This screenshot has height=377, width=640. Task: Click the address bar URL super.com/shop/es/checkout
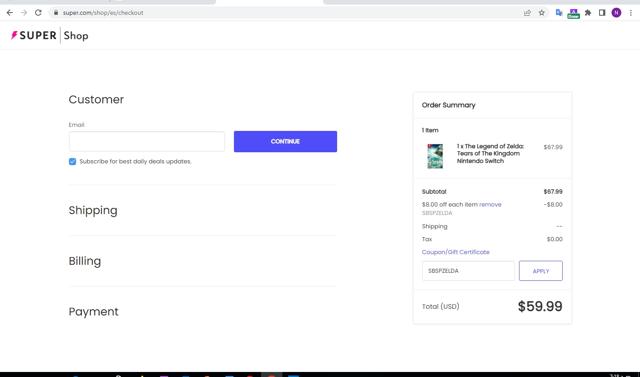click(103, 13)
